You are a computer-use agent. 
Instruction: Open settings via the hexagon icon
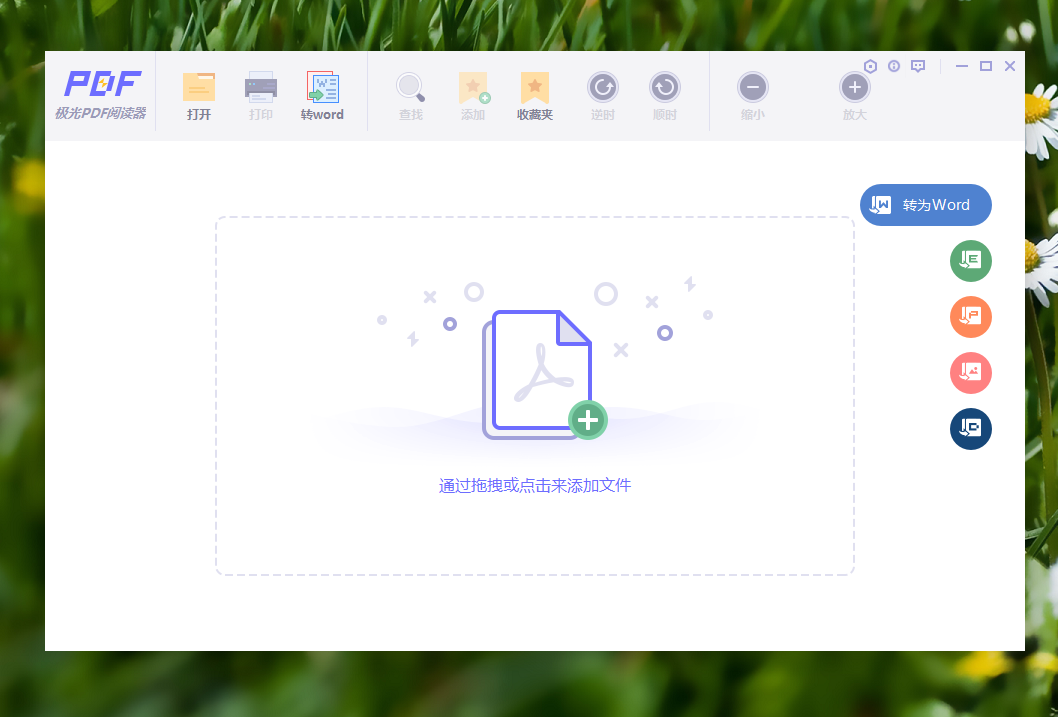click(x=870, y=66)
